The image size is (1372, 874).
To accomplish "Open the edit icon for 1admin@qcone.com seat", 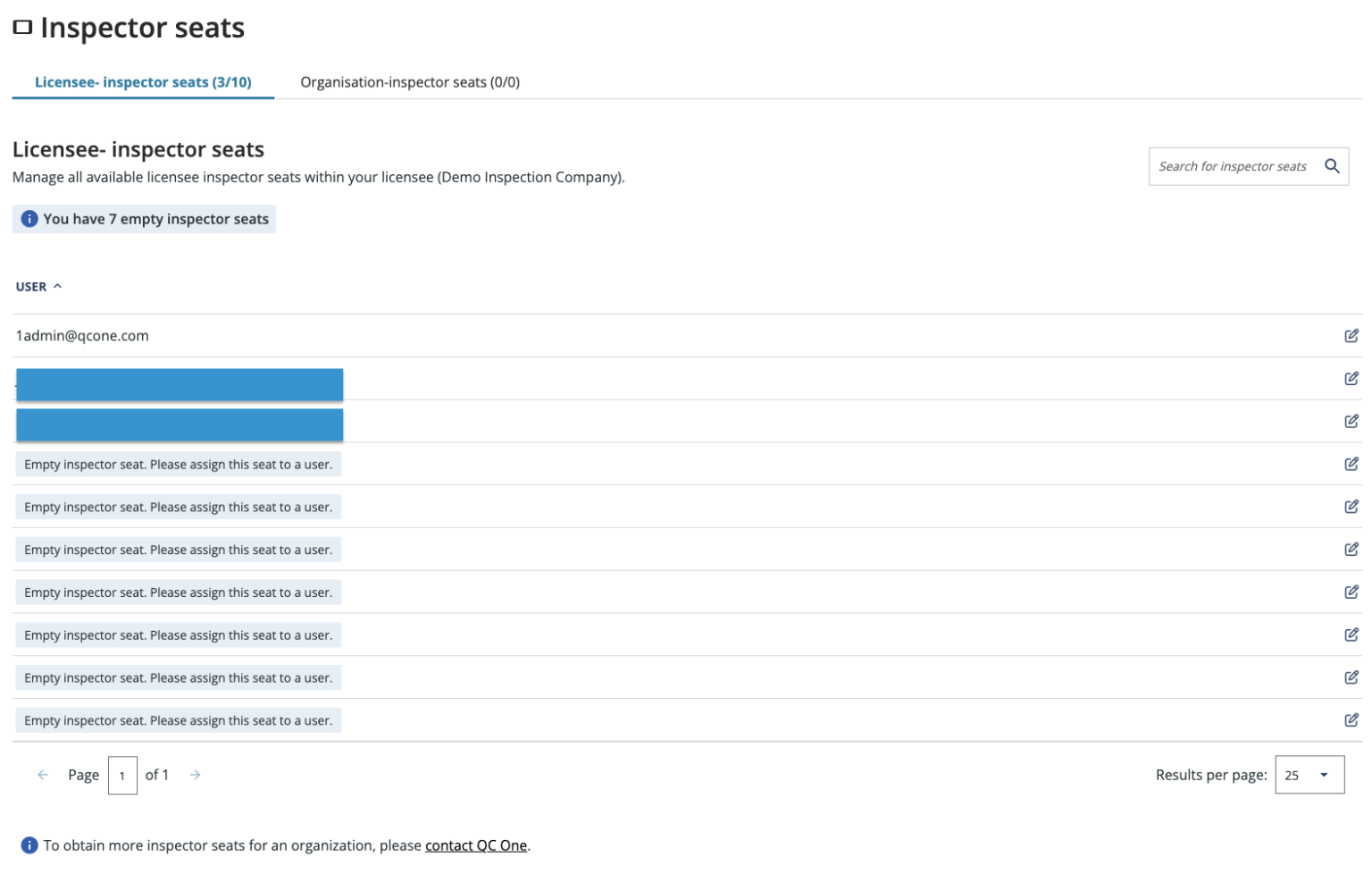I will tap(1351, 335).
